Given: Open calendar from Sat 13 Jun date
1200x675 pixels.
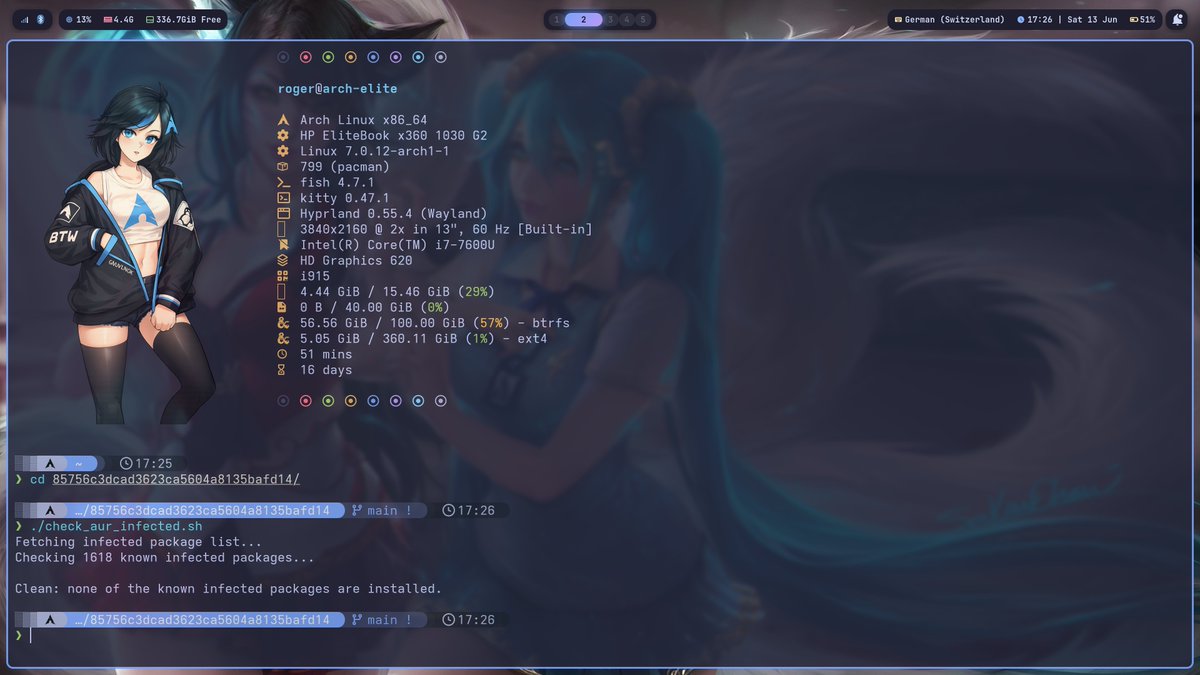Looking at the screenshot, I should (1090, 19).
